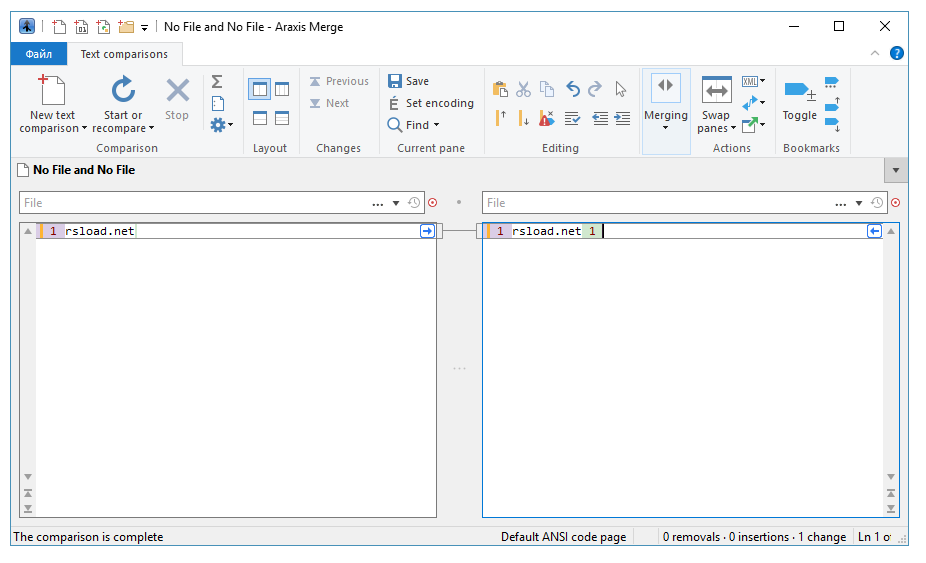926x563 pixels.
Task: Select three-pane vertical layout
Action: (282, 89)
